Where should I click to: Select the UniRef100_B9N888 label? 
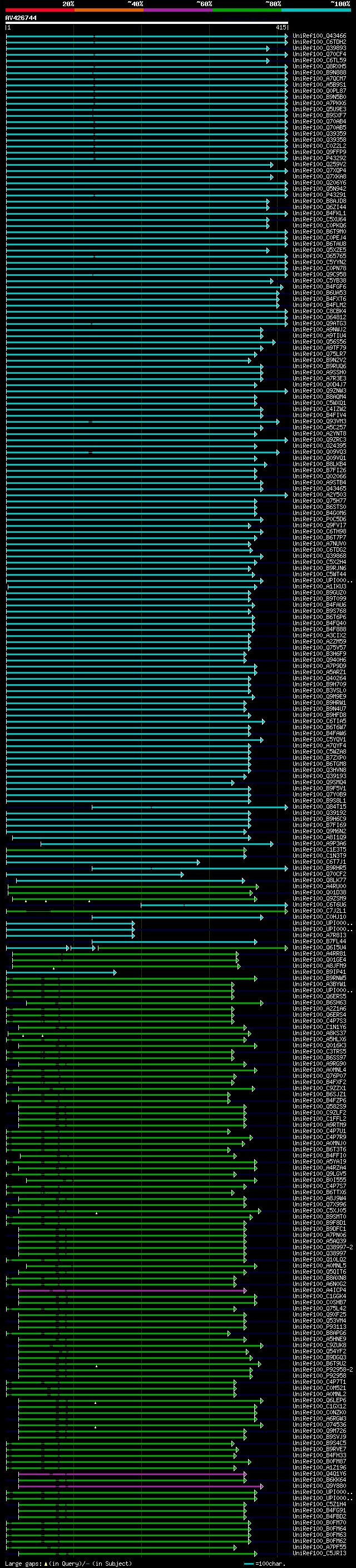pyautogui.click(x=319, y=72)
